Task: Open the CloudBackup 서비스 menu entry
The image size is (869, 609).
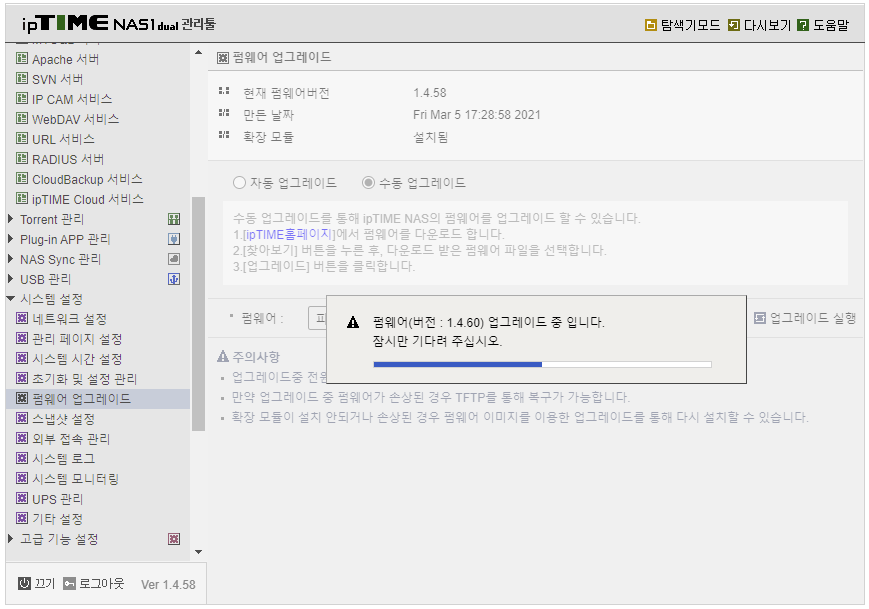Action: [87, 179]
